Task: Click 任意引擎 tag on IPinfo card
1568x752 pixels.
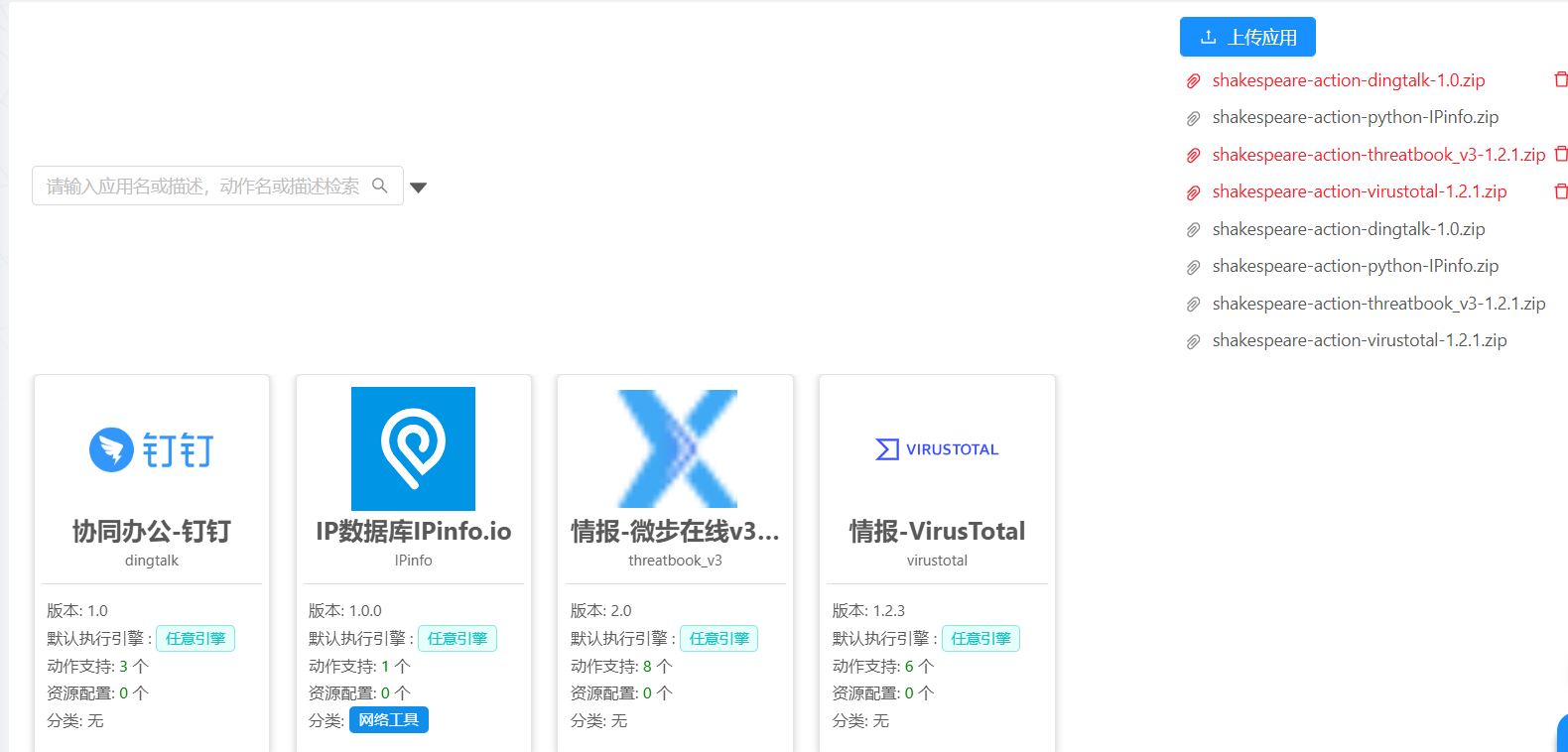Action: tap(457, 639)
